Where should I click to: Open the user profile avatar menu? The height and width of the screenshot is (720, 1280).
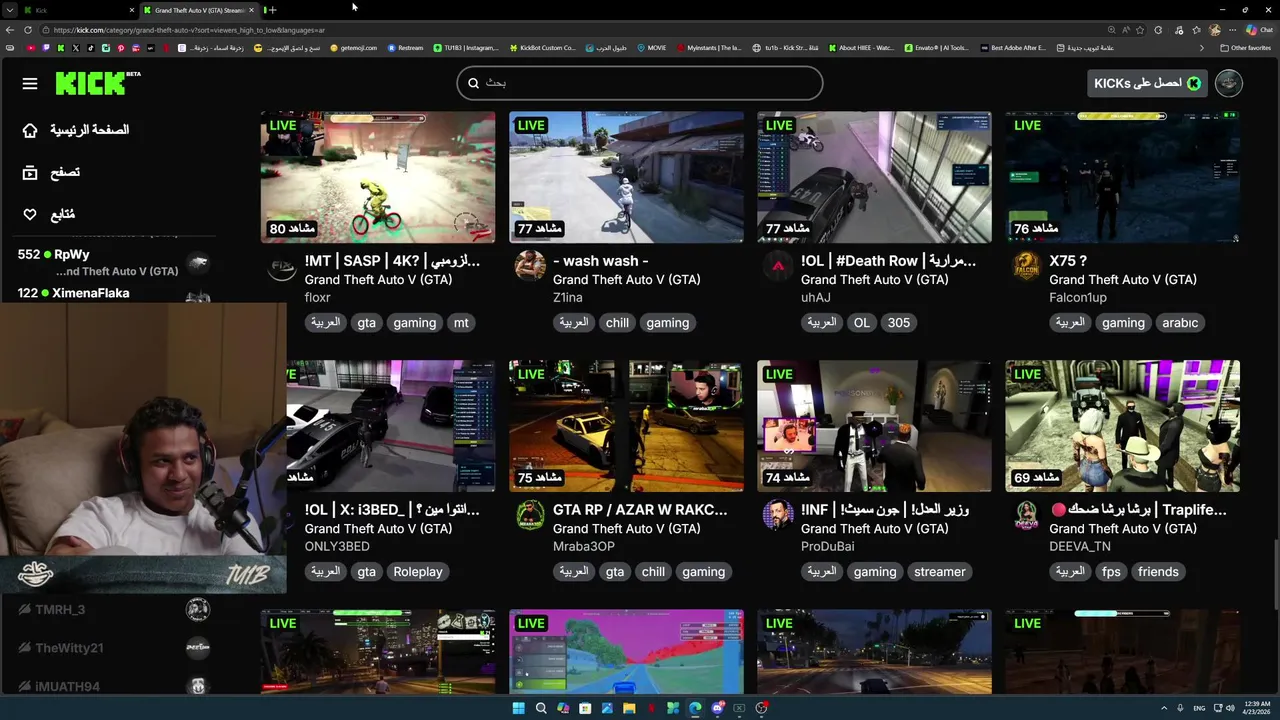pyautogui.click(x=1229, y=83)
